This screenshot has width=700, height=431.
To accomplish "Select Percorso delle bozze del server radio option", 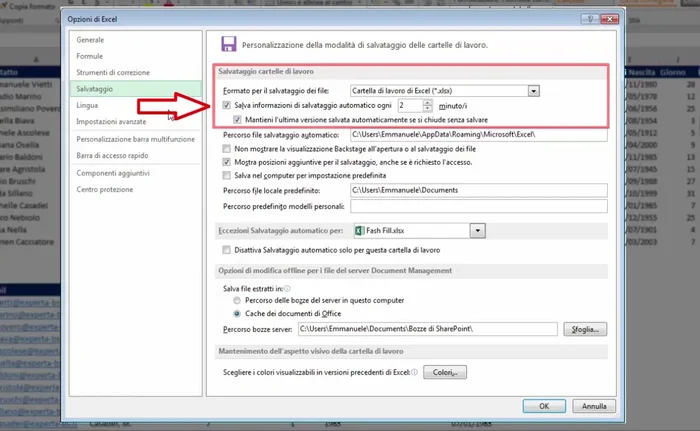I will 236,299.
